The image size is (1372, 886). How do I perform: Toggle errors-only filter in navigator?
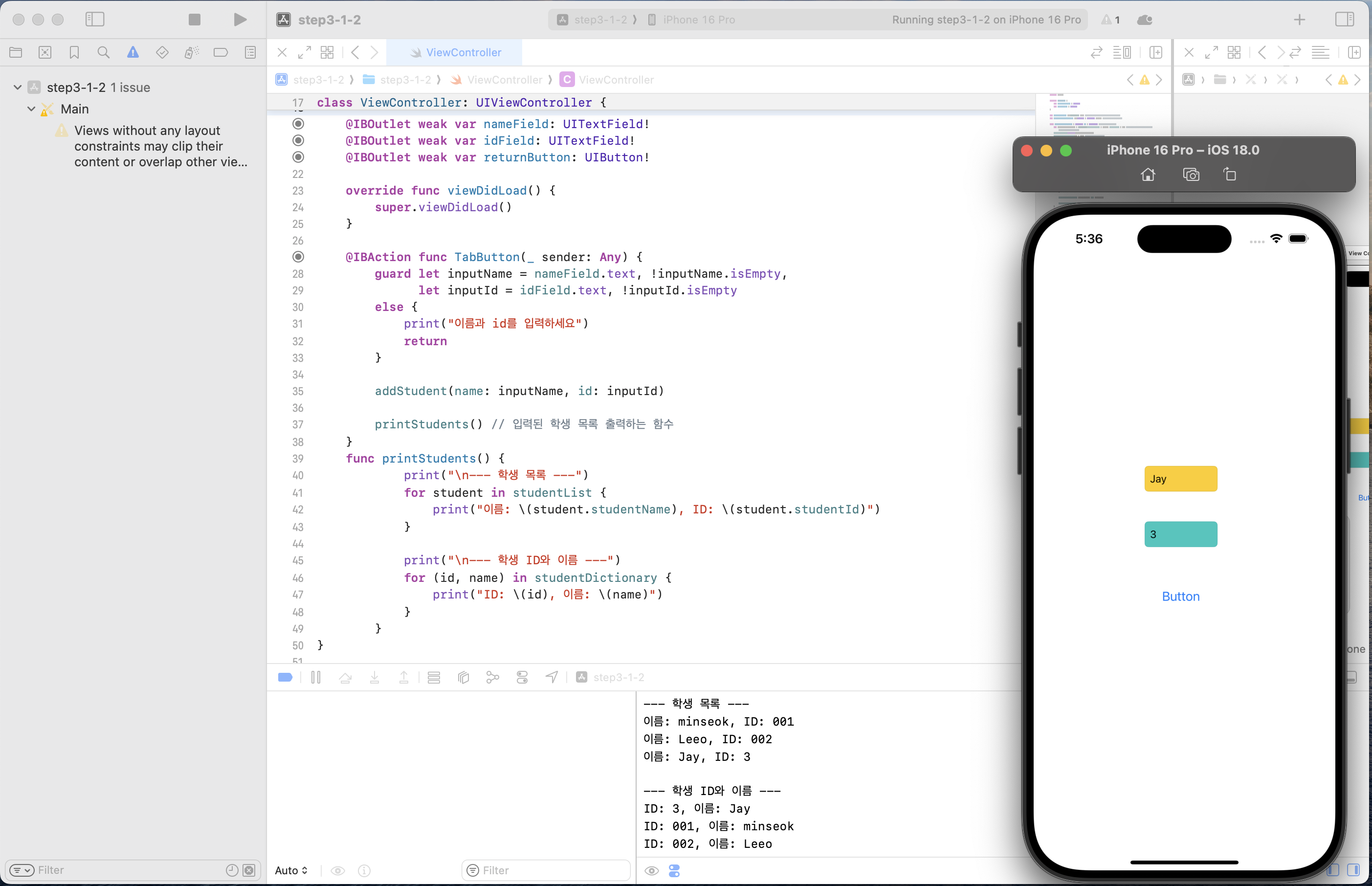[249, 870]
